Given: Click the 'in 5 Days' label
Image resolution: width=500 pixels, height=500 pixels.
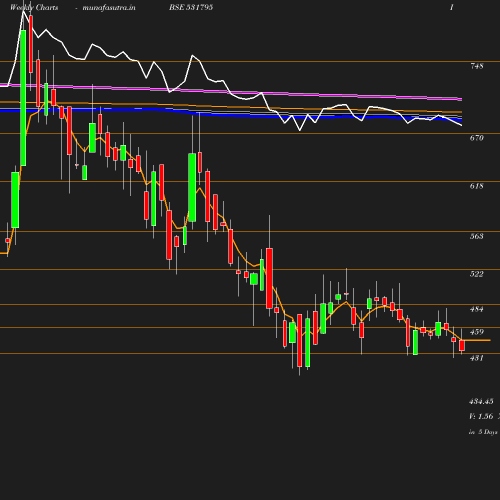Looking at the screenshot, I should point(483,432).
